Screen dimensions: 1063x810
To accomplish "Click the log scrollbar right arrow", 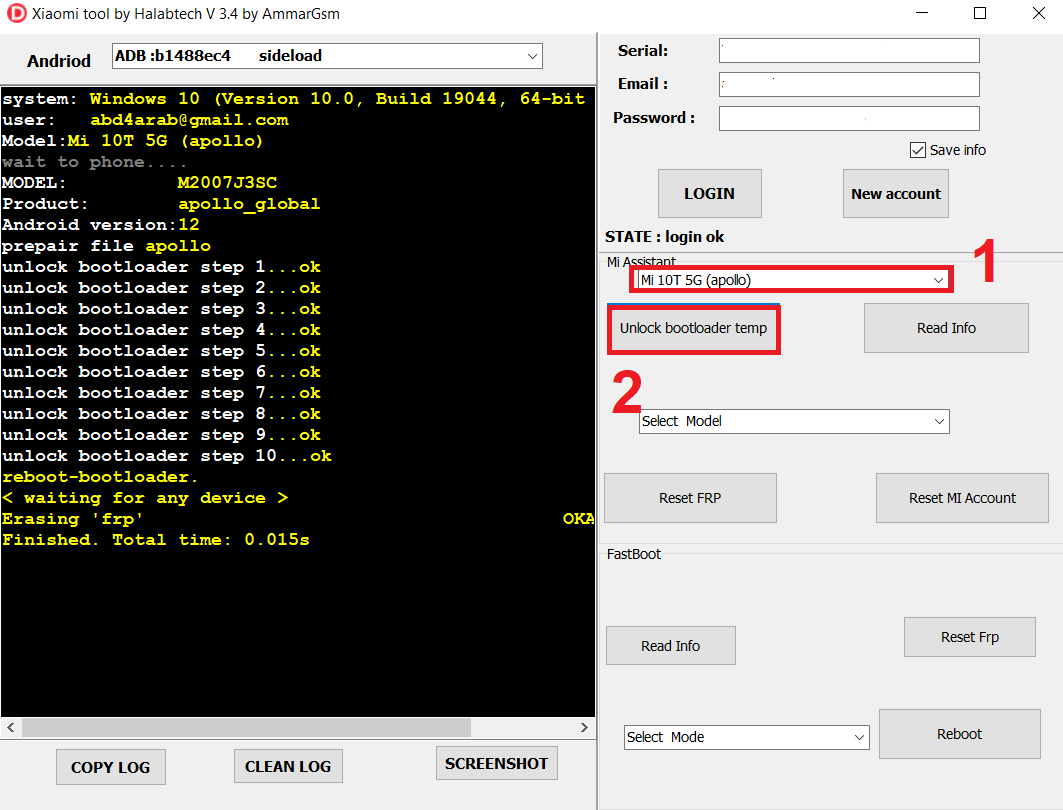I will 584,727.
